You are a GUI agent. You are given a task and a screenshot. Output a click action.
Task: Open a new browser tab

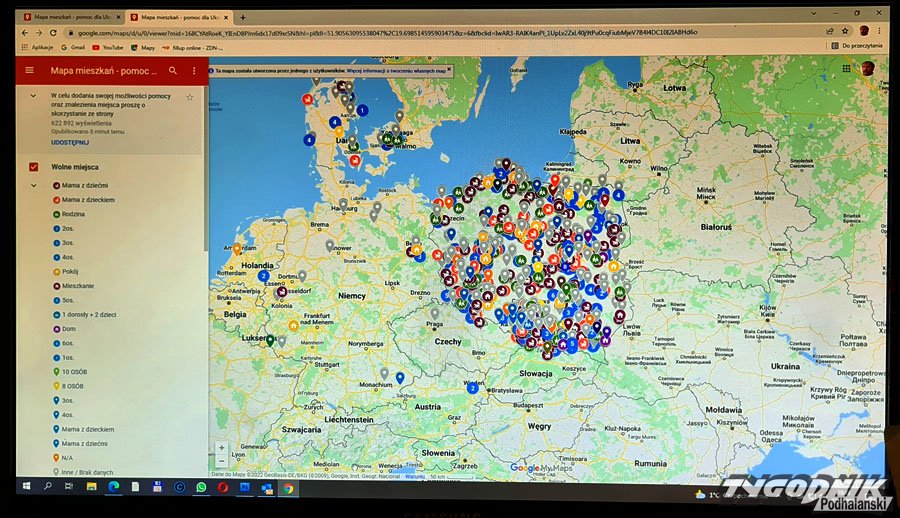[x=242, y=17]
